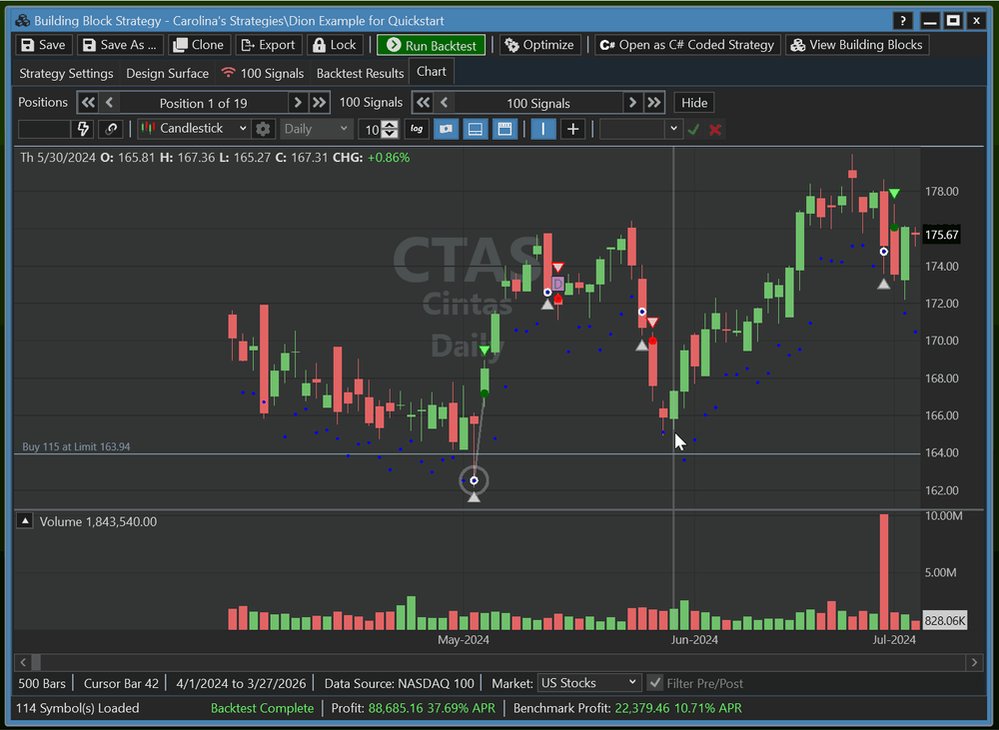The height and width of the screenshot is (730, 999).
Task: Toggle the calendar-style pane display button
Action: (505, 129)
